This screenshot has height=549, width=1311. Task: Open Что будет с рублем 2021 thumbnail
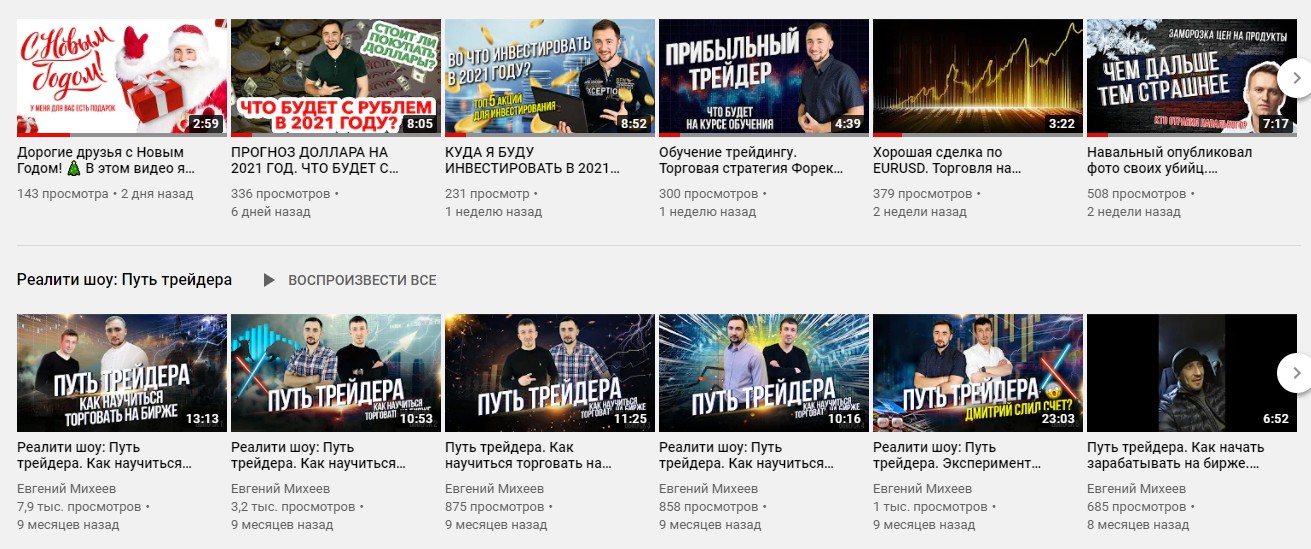pyautogui.click(x=336, y=77)
